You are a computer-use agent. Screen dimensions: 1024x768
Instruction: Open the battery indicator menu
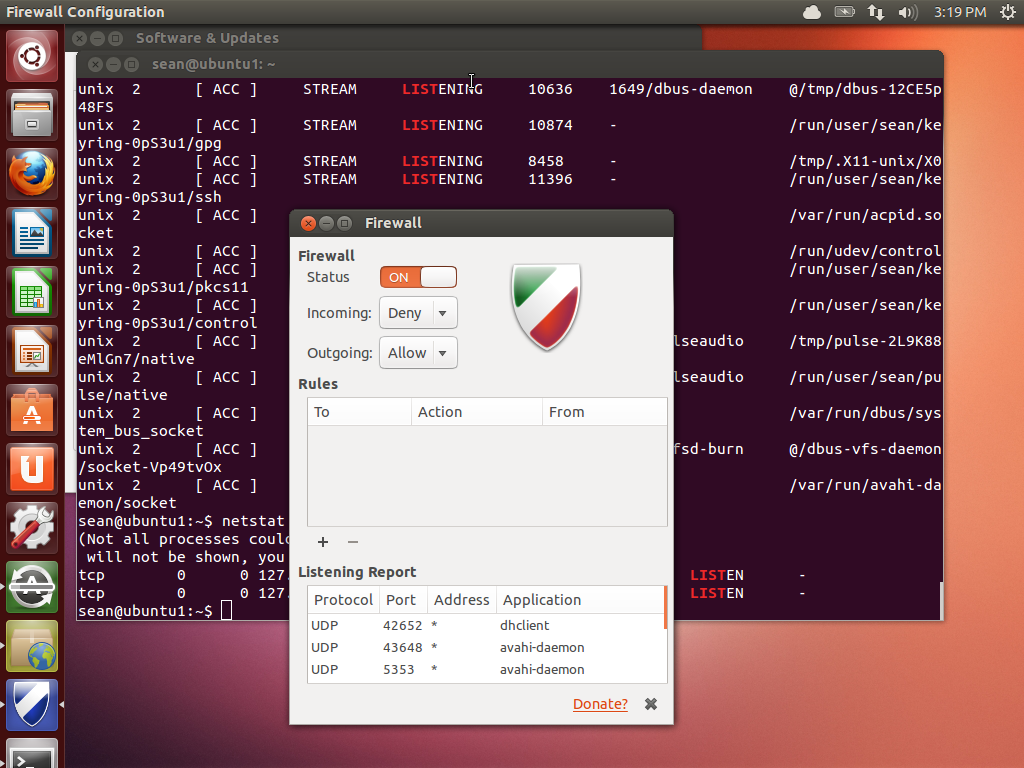coord(844,12)
